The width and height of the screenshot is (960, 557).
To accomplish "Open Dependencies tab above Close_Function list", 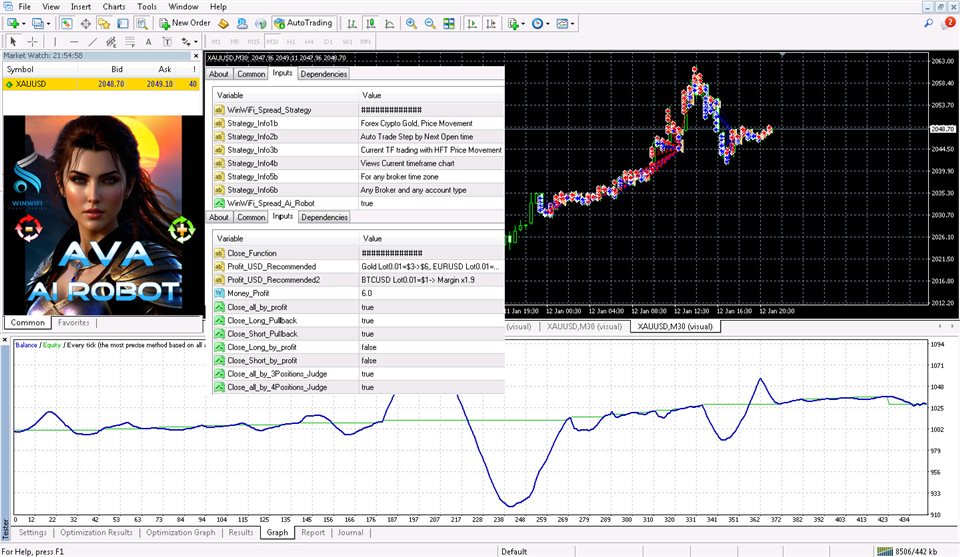I will coord(324,217).
